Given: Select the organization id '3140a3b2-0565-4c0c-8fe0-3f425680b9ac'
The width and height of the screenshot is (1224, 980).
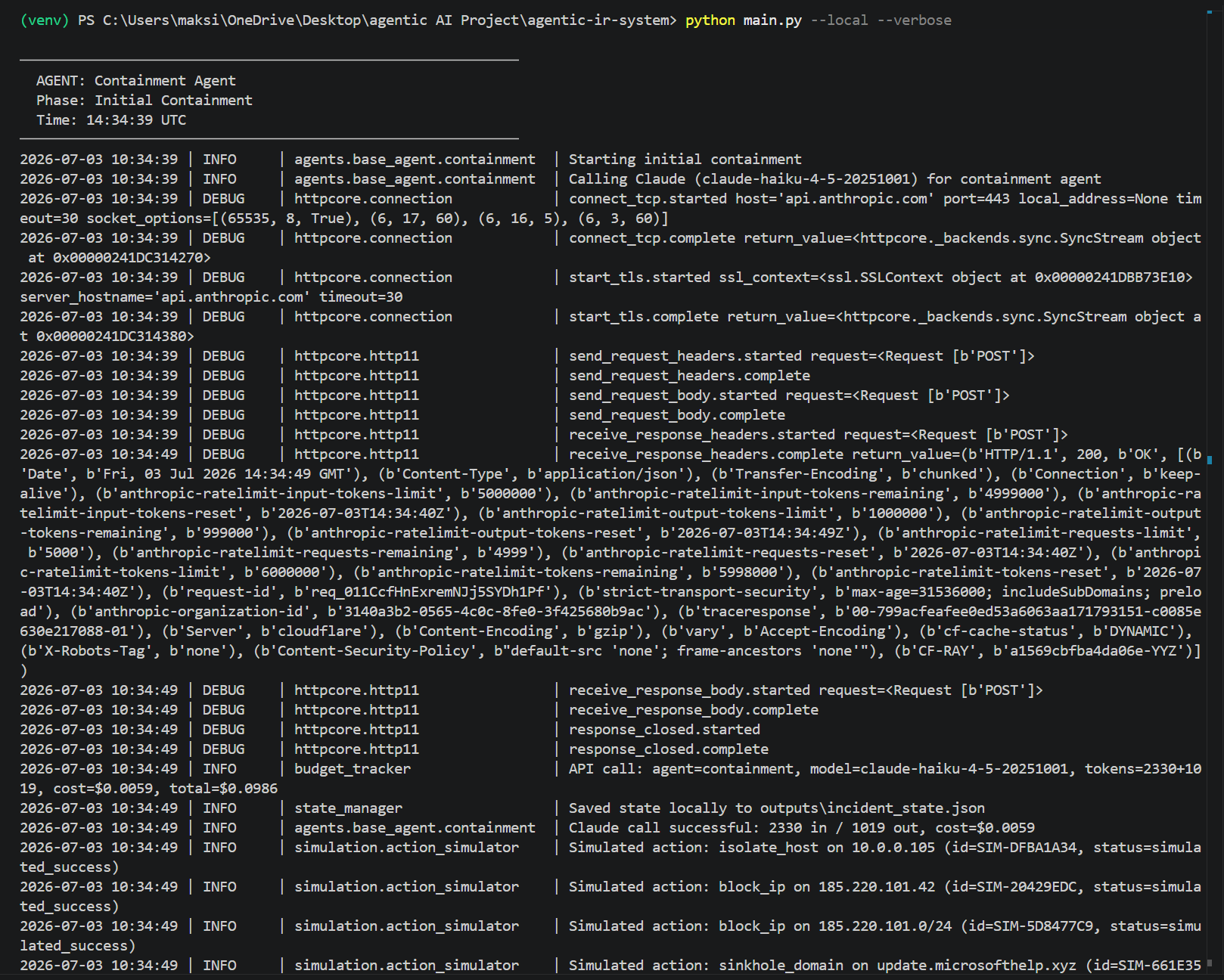Looking at the screenshot, I should [x=493, y=612].
